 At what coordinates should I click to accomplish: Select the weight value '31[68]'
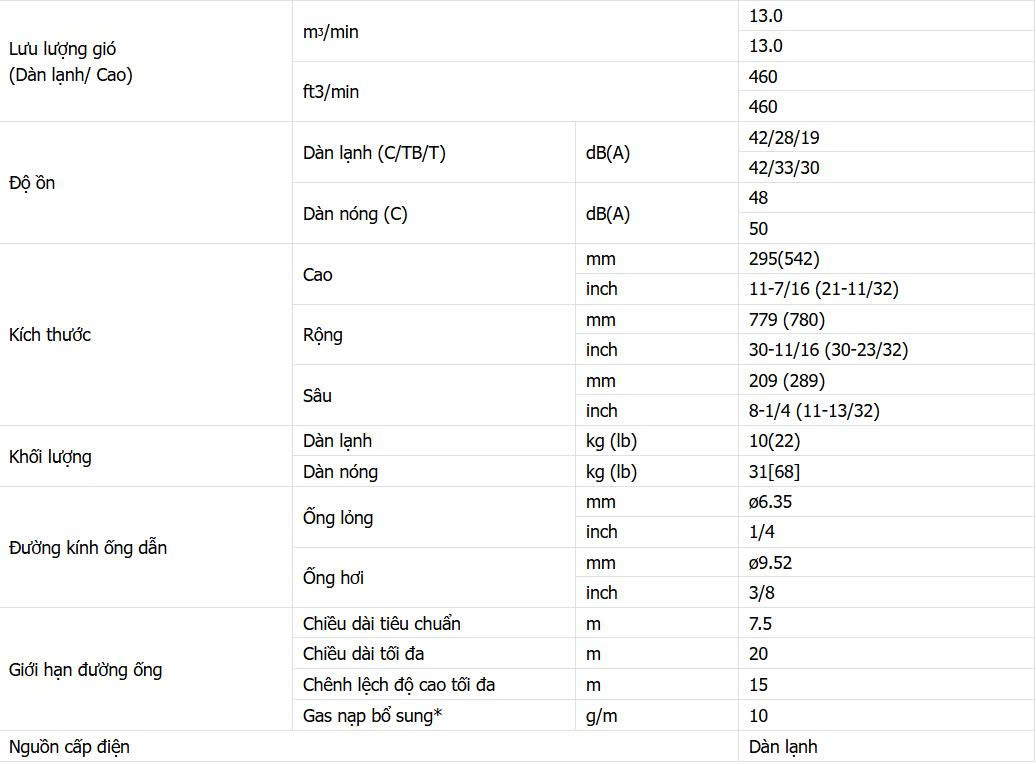[x=774, y=472]
